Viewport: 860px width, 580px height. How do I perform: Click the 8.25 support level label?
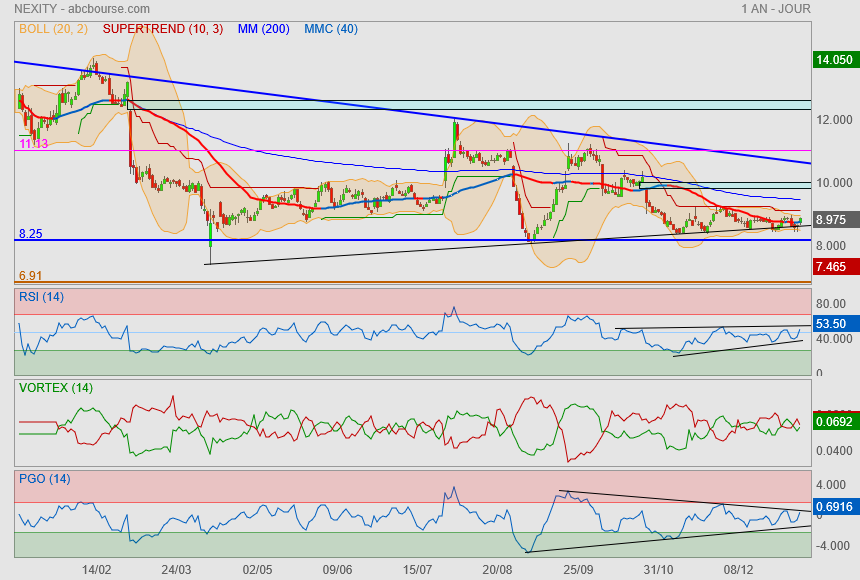[x=30, y=233]
